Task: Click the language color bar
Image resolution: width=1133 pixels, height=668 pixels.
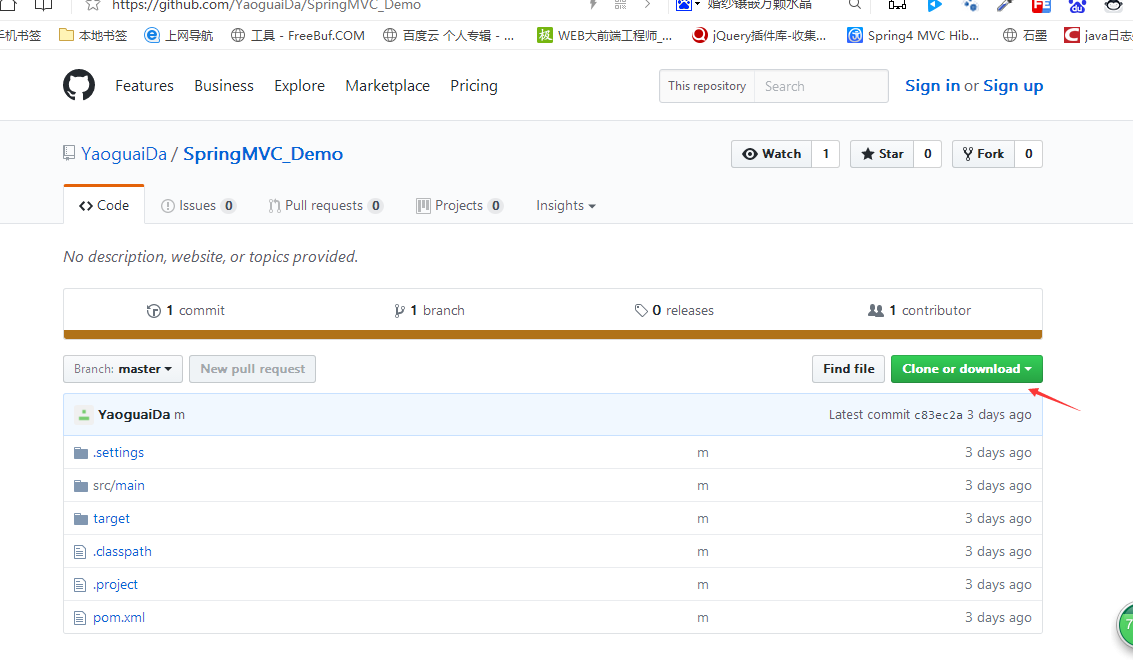Action: [552, 335]
